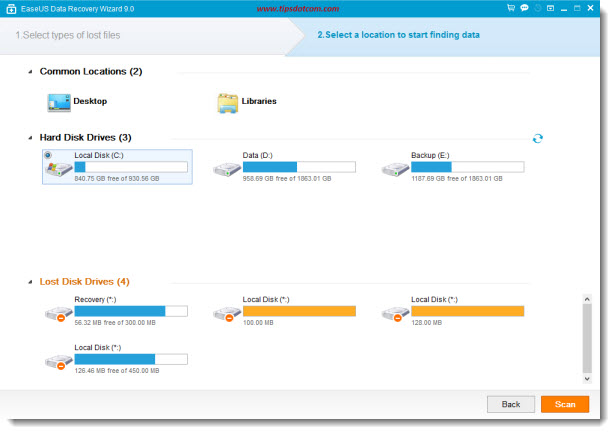The height and width of the screenshot is (434, 615).
Task: Select the Desktop label
Action: [90, 101]
